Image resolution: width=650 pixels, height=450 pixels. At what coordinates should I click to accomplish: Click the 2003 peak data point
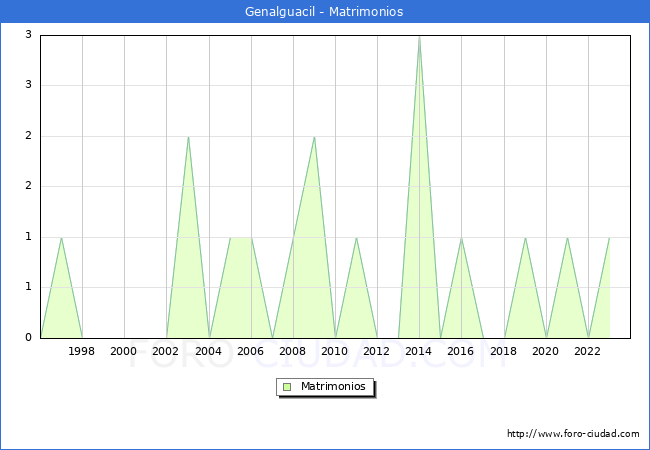pyautogui.click(x=188, y=137)
